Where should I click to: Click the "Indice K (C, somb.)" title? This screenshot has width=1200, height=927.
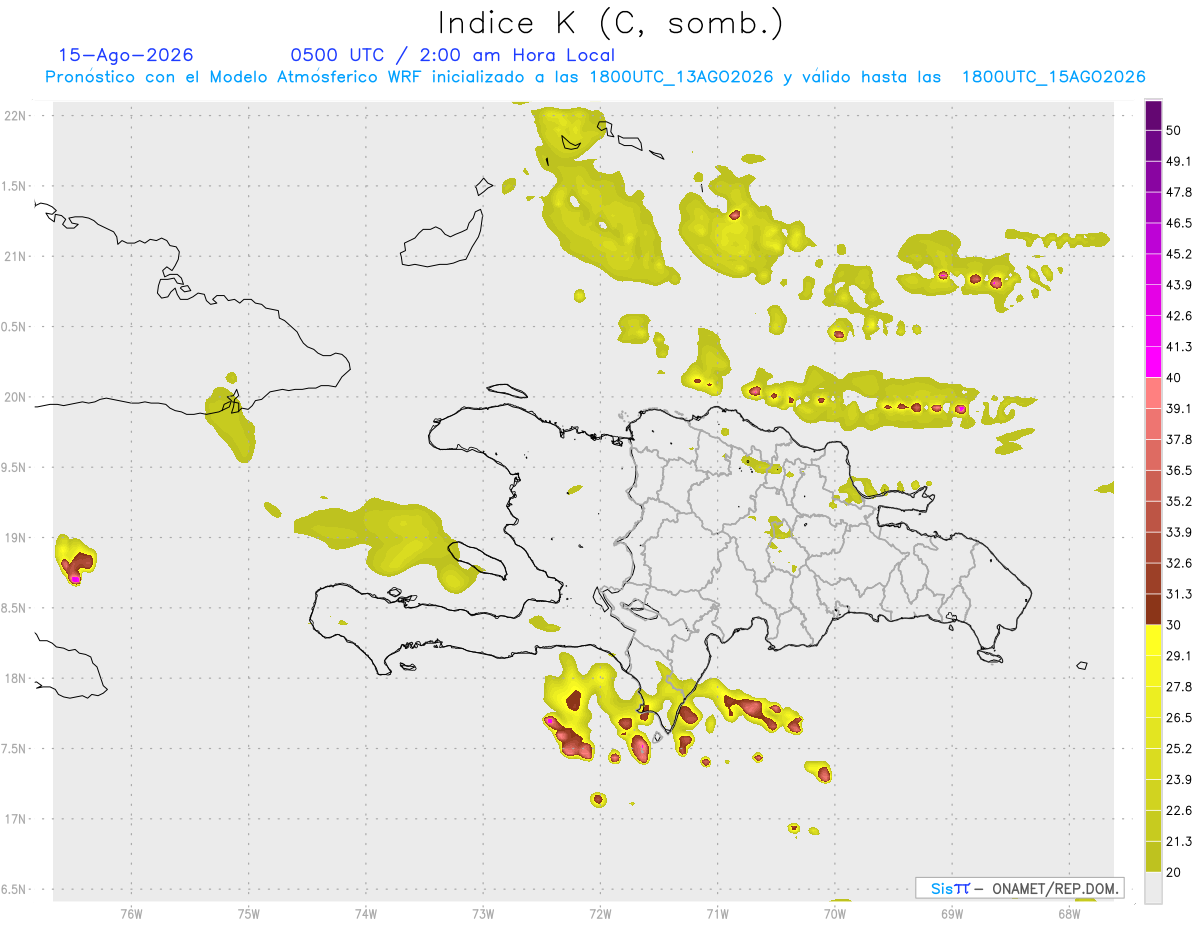[x=611, y=23]
